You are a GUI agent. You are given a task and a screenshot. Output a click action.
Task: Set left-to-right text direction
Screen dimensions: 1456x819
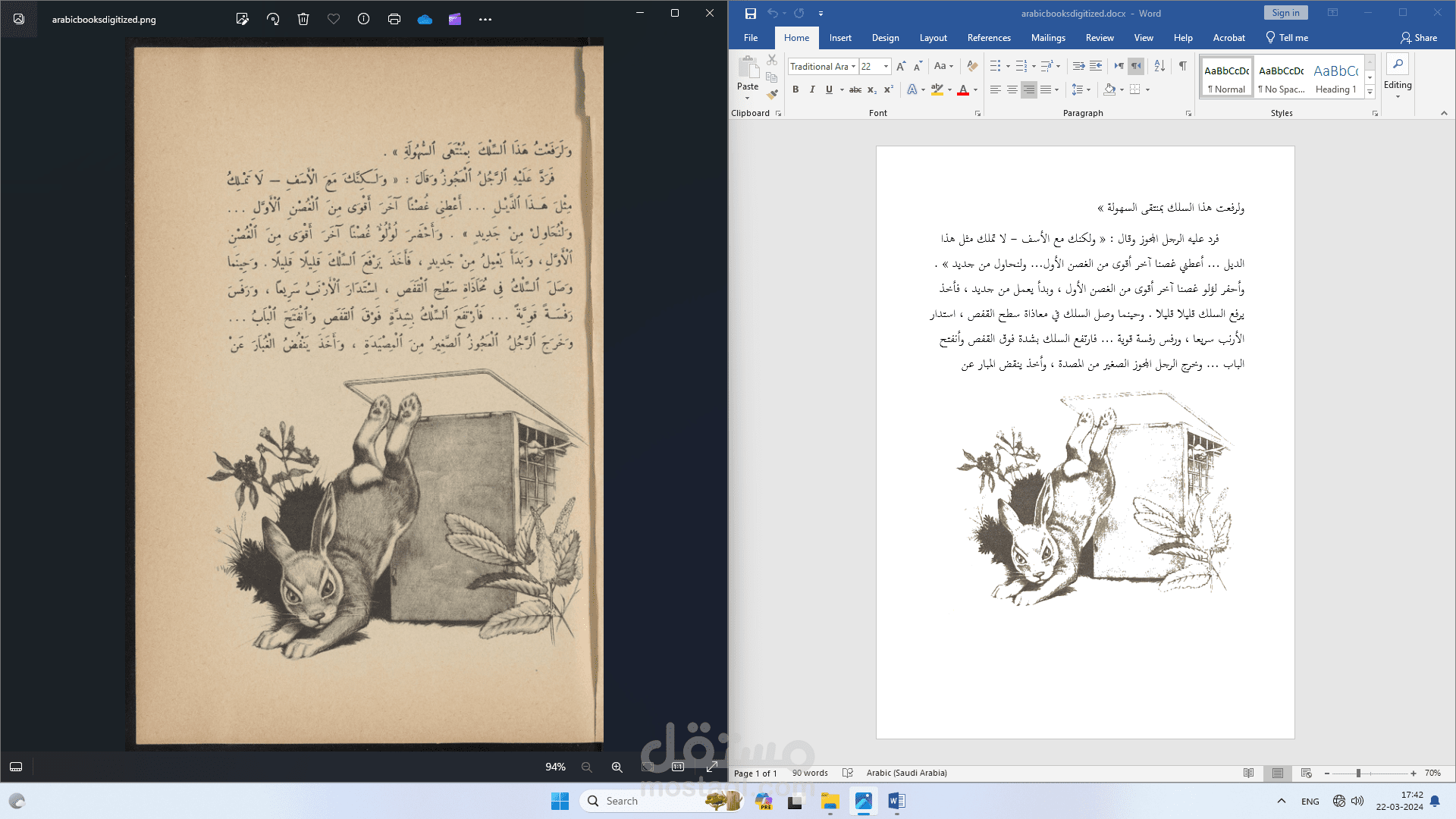point(1119,67)
